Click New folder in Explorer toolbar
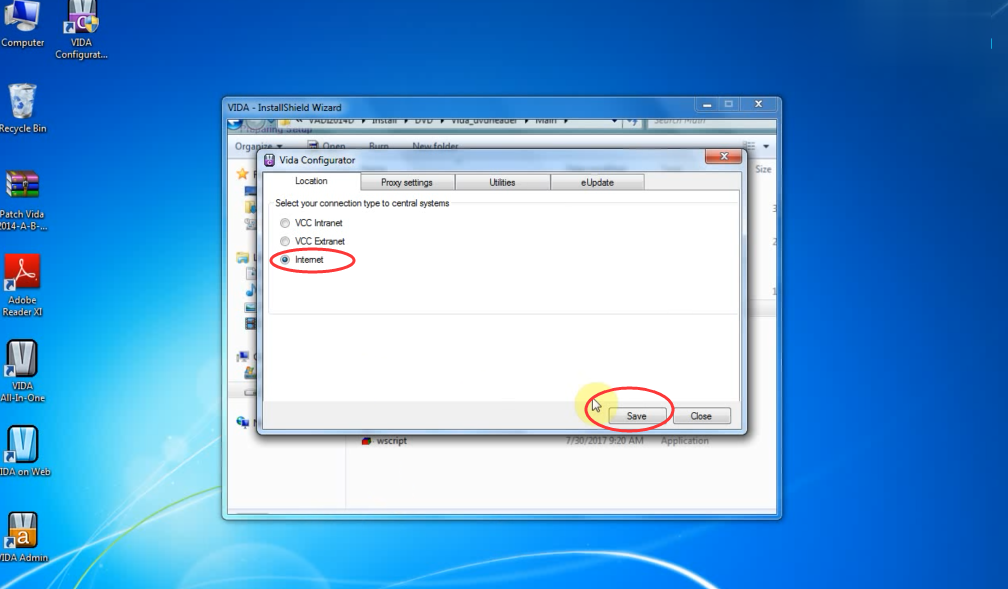This screenshot has height=589, width=1008. coord(435,147)
